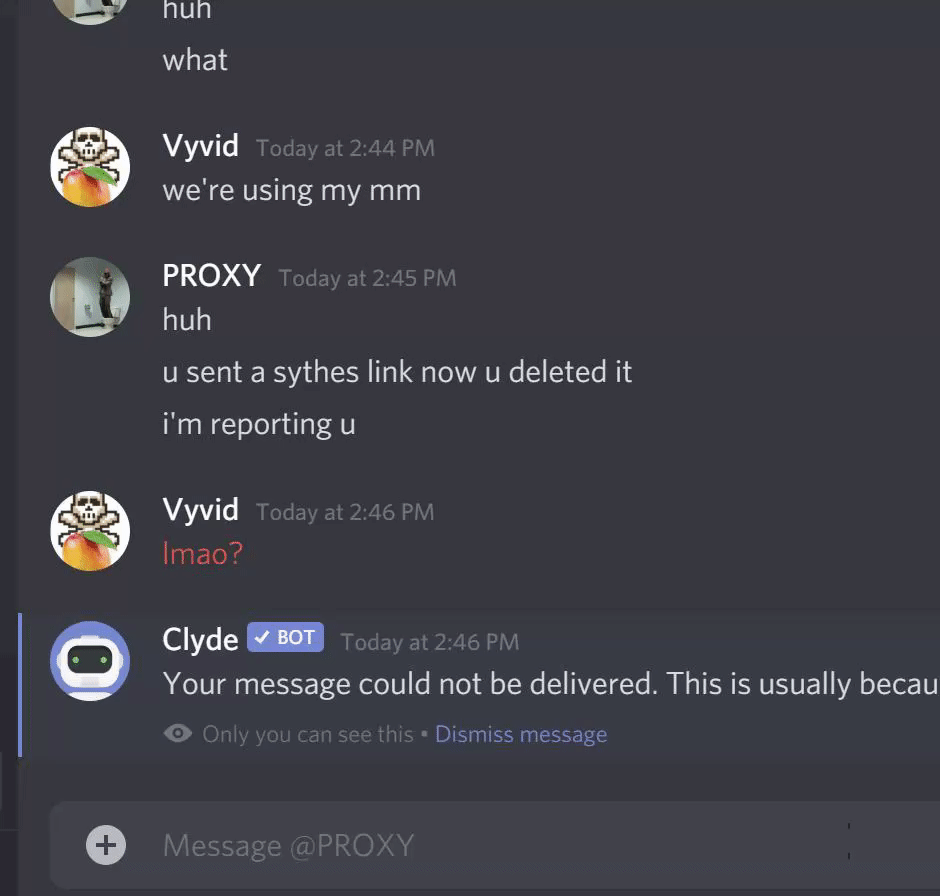Click timestamp Today at 2:45 PM
This screenshot has width=940, height=896.
(x=367, y=278)
